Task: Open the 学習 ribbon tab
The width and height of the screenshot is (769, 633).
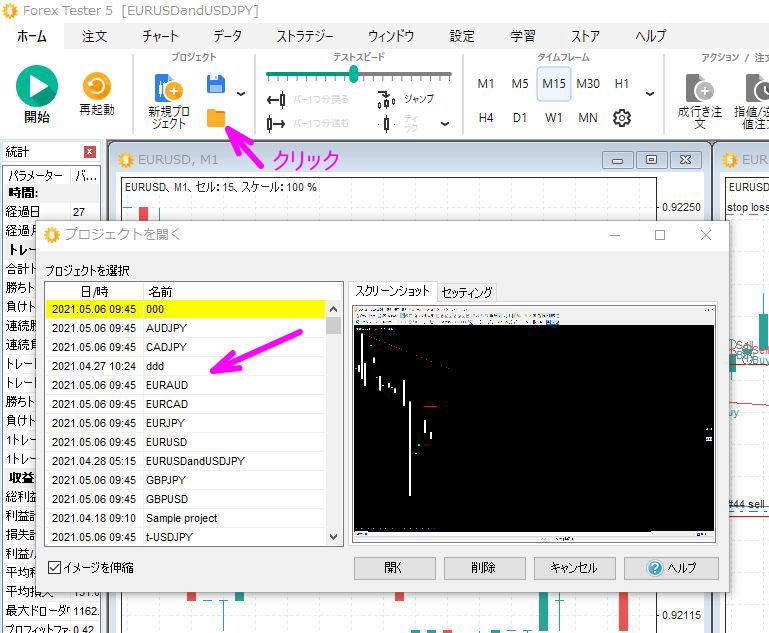Action: pos(522,36)
